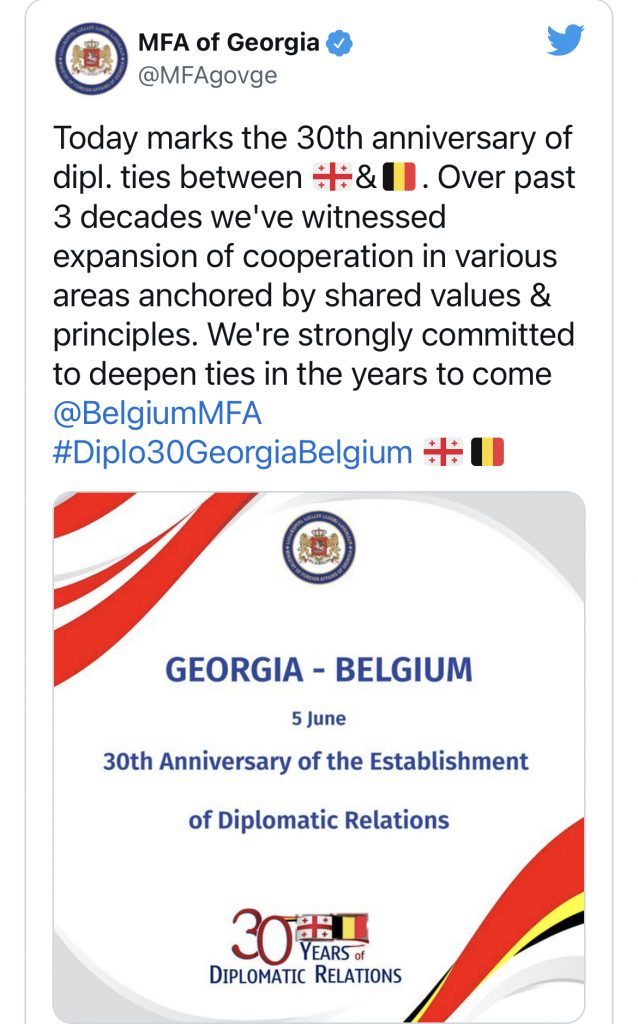Screen dimensions: 638x1024
Task: Click the GEORGIA - BELGIUM heading in the image
Action: [x=318, y=669]
